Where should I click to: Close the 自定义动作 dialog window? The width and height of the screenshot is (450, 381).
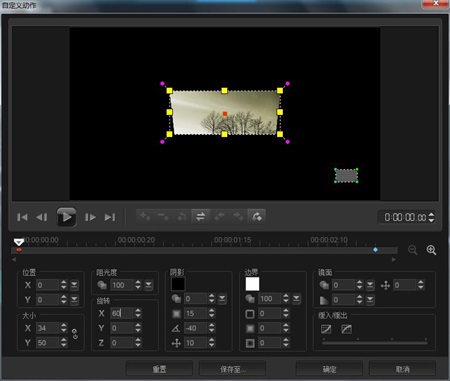[x=435, y=3]
